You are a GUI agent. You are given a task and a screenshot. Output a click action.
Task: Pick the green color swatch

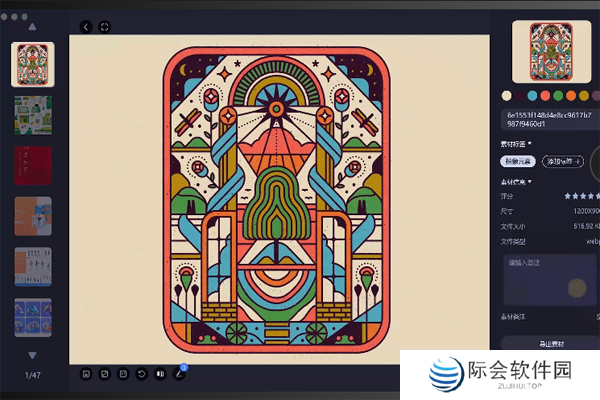[x=558, y=96]
